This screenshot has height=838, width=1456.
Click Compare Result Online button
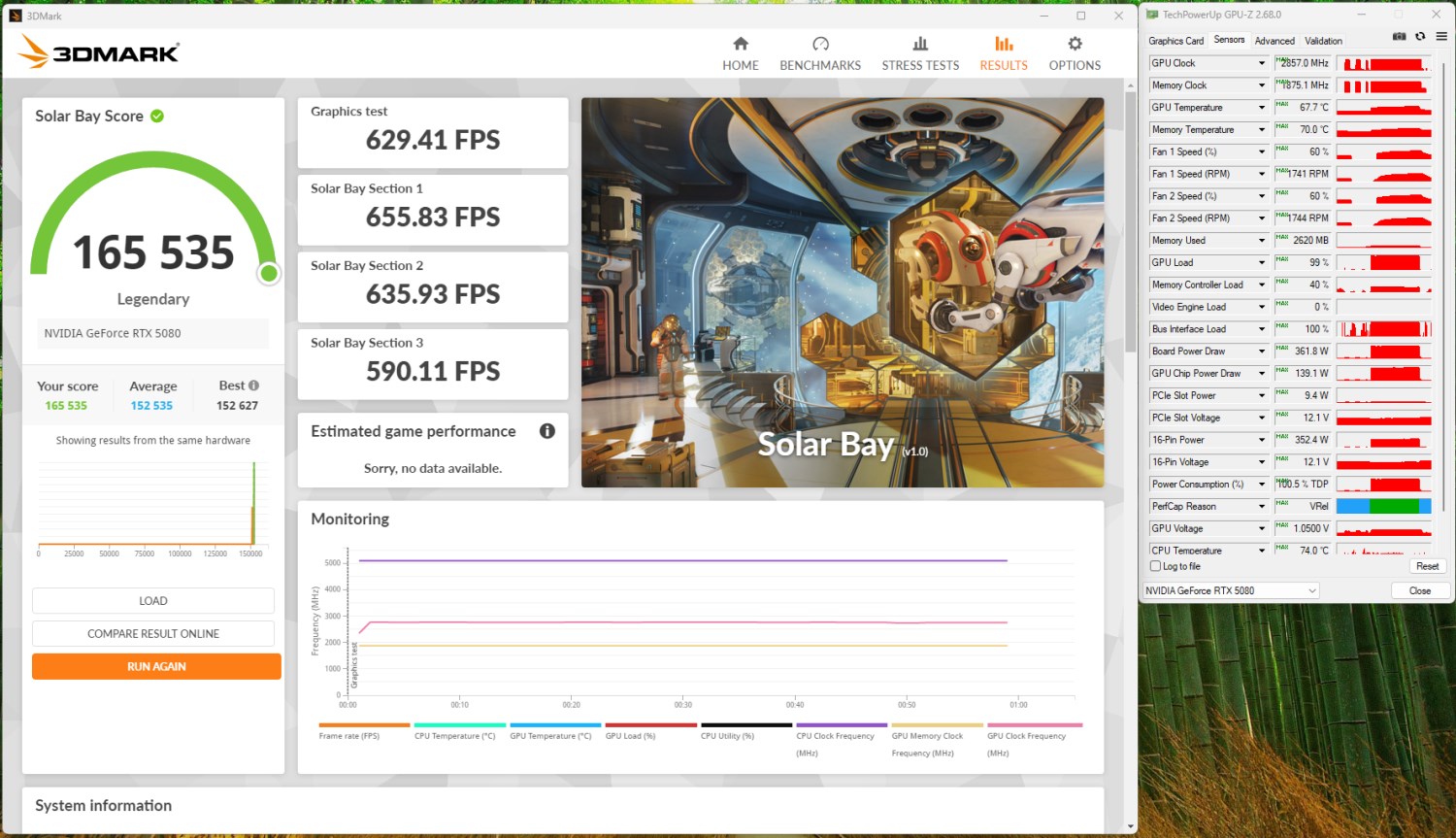click(x=153, y=634)
